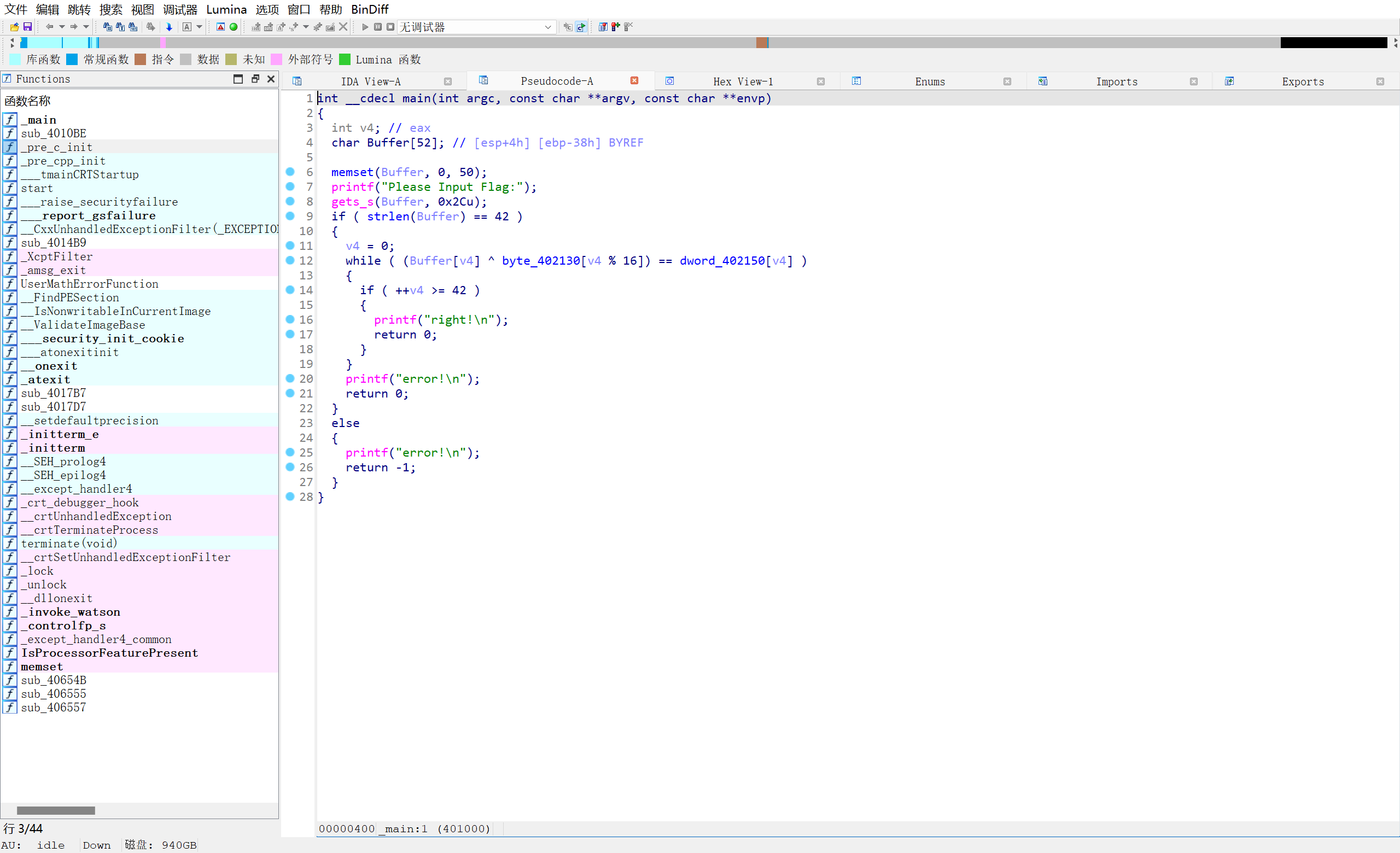The height and width of the screenshot is (853, 1400).
Task: Click the red warning triangle icon
Action: pos(220,27)
